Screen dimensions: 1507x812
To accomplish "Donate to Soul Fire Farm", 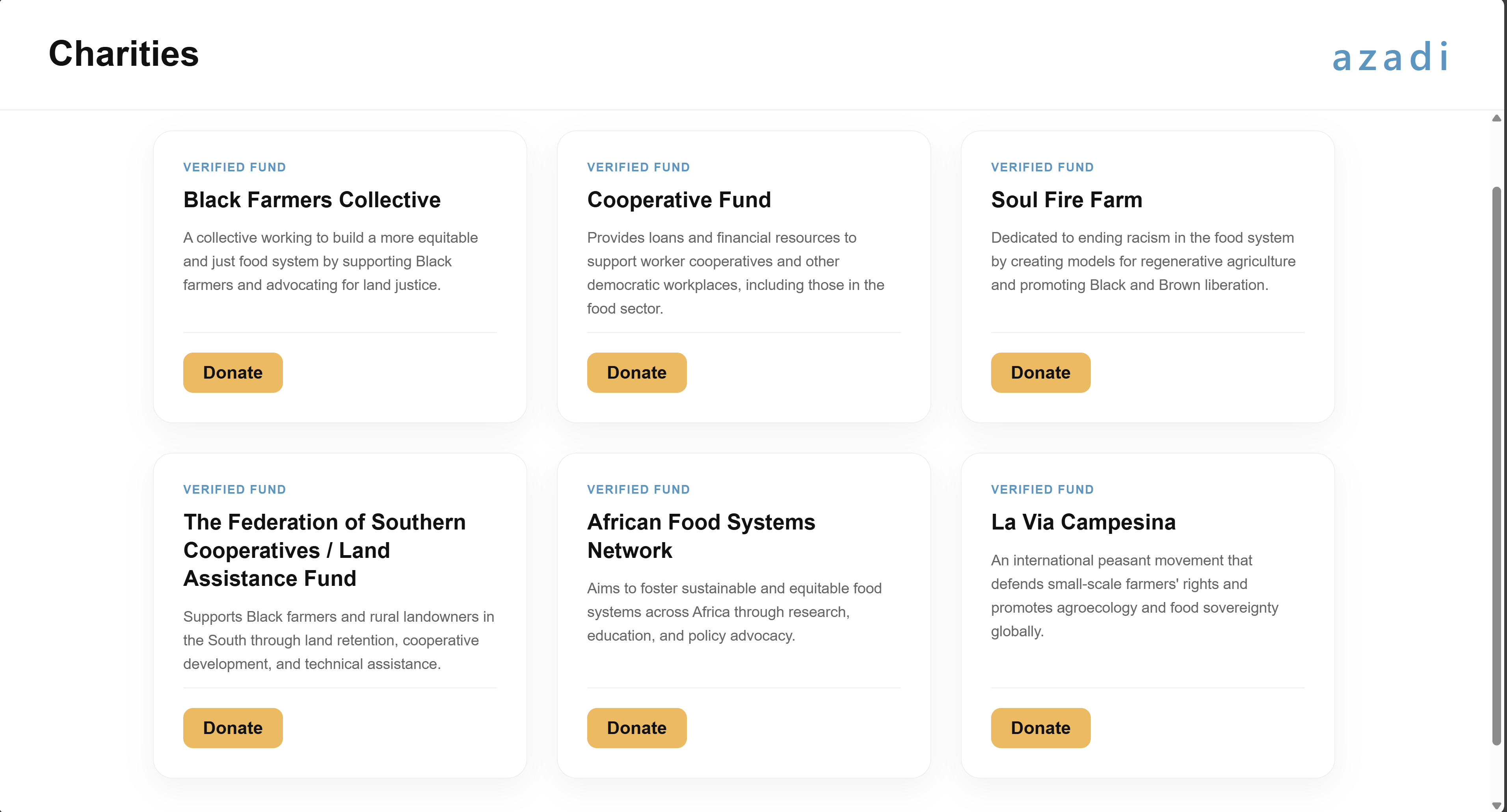I will (1040, 372).
